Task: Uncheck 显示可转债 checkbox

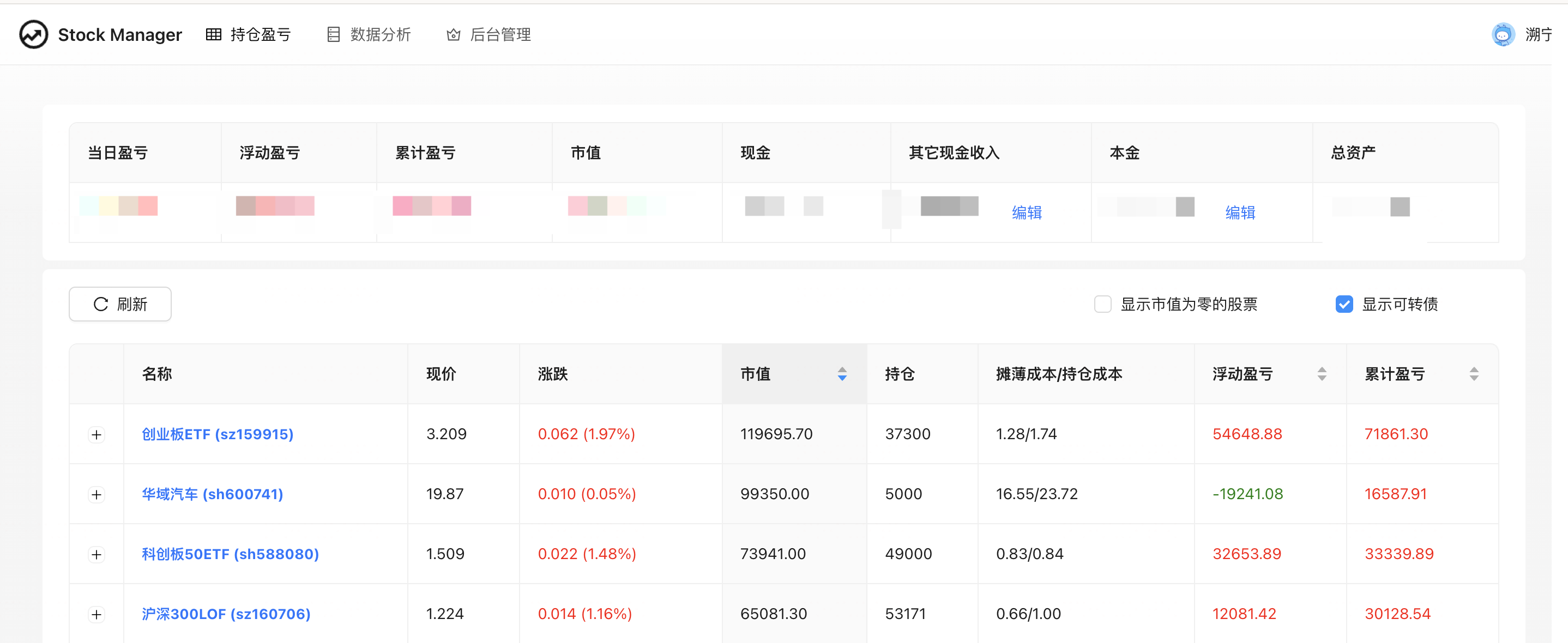Action: coord(1343,304)
